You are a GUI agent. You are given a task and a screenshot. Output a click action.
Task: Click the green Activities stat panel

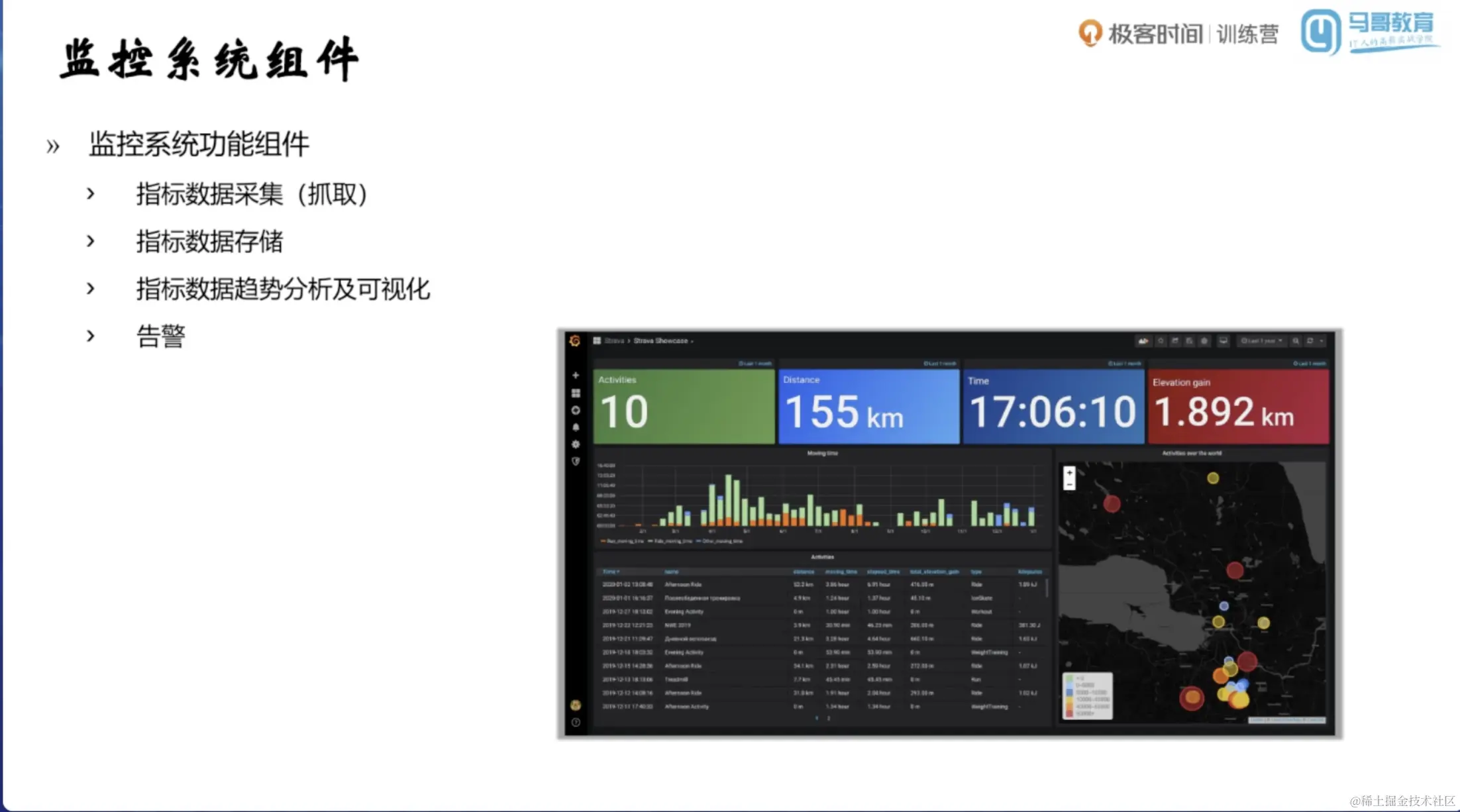click(684, 406)
